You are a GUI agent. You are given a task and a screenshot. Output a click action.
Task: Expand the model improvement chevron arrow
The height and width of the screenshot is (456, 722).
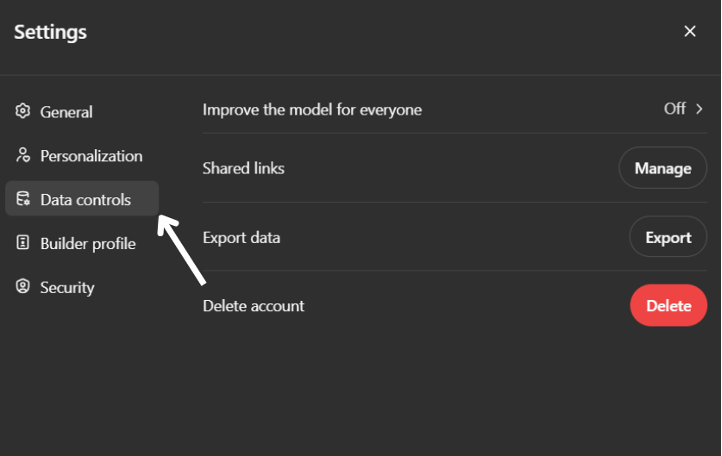click(x=700, y=109)
